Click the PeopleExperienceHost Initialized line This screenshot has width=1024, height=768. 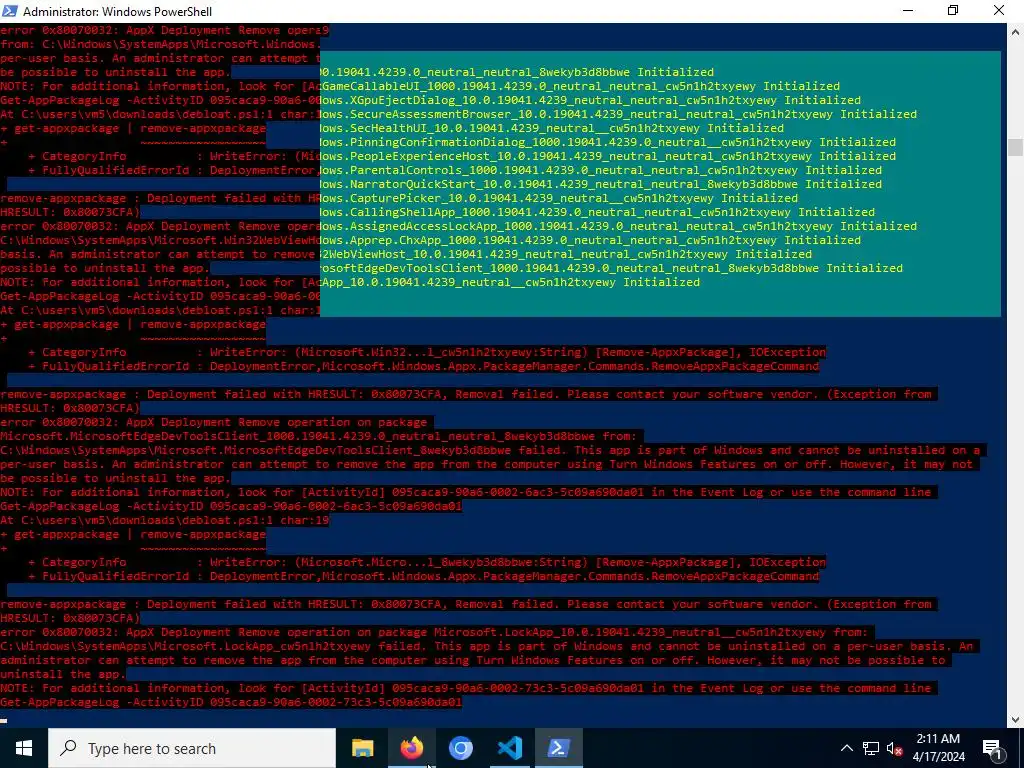[x=608, y=156]
